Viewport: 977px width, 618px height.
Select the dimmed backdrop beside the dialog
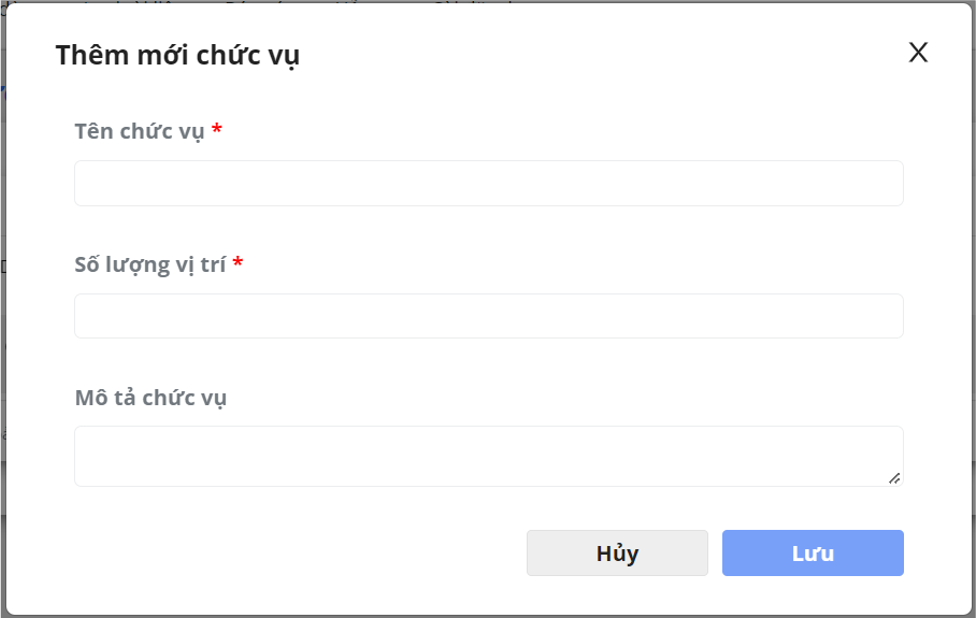pos(2,311)
